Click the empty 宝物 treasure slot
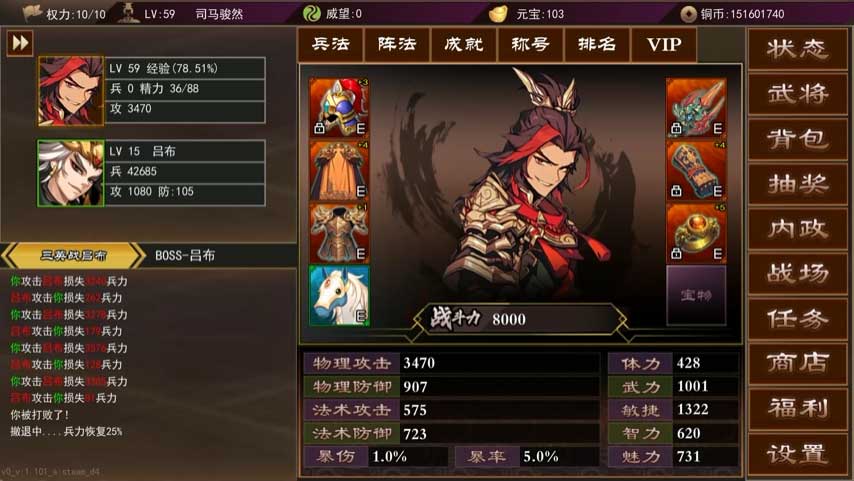This screenshot has width=854, height=481. pos(696,296)
